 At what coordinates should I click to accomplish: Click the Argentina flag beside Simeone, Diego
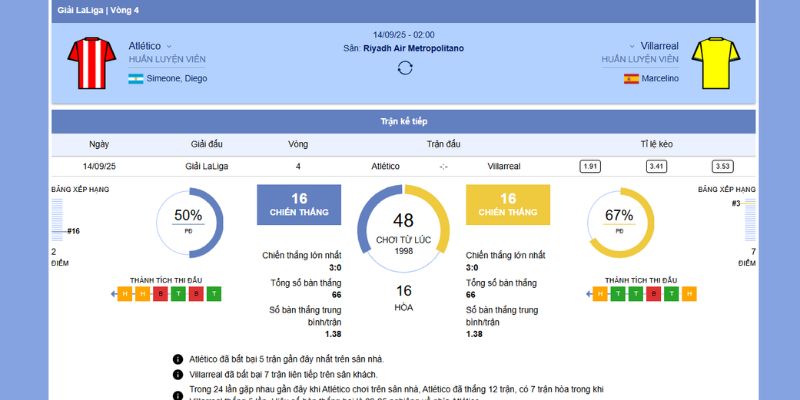(136, 79)
